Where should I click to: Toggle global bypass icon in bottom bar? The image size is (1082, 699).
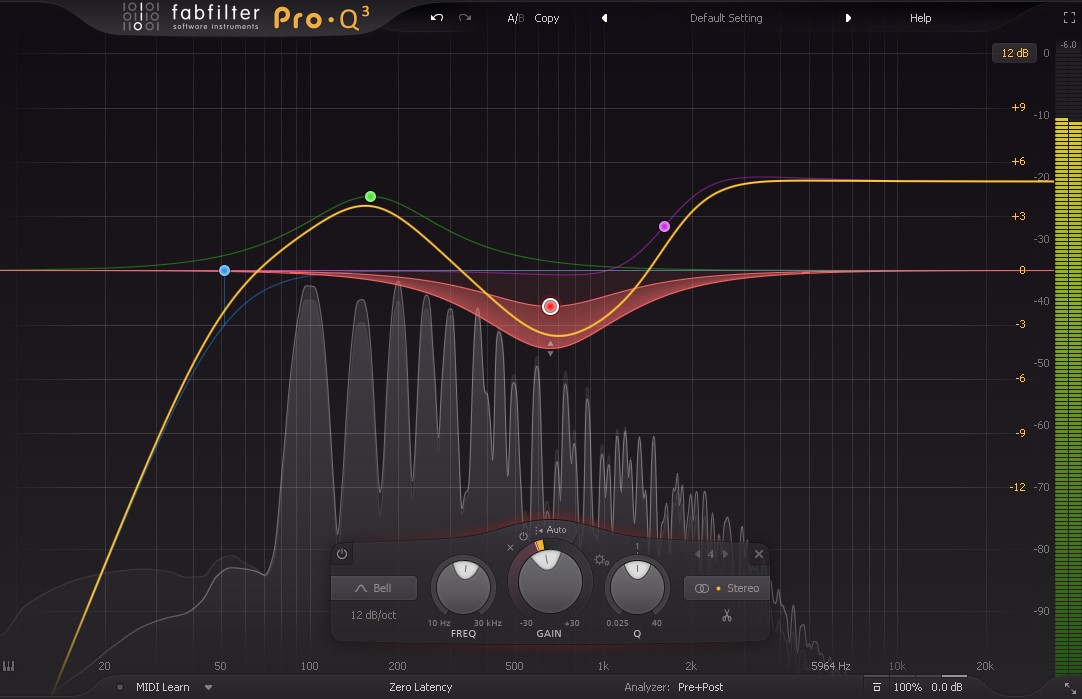[876, 687]
